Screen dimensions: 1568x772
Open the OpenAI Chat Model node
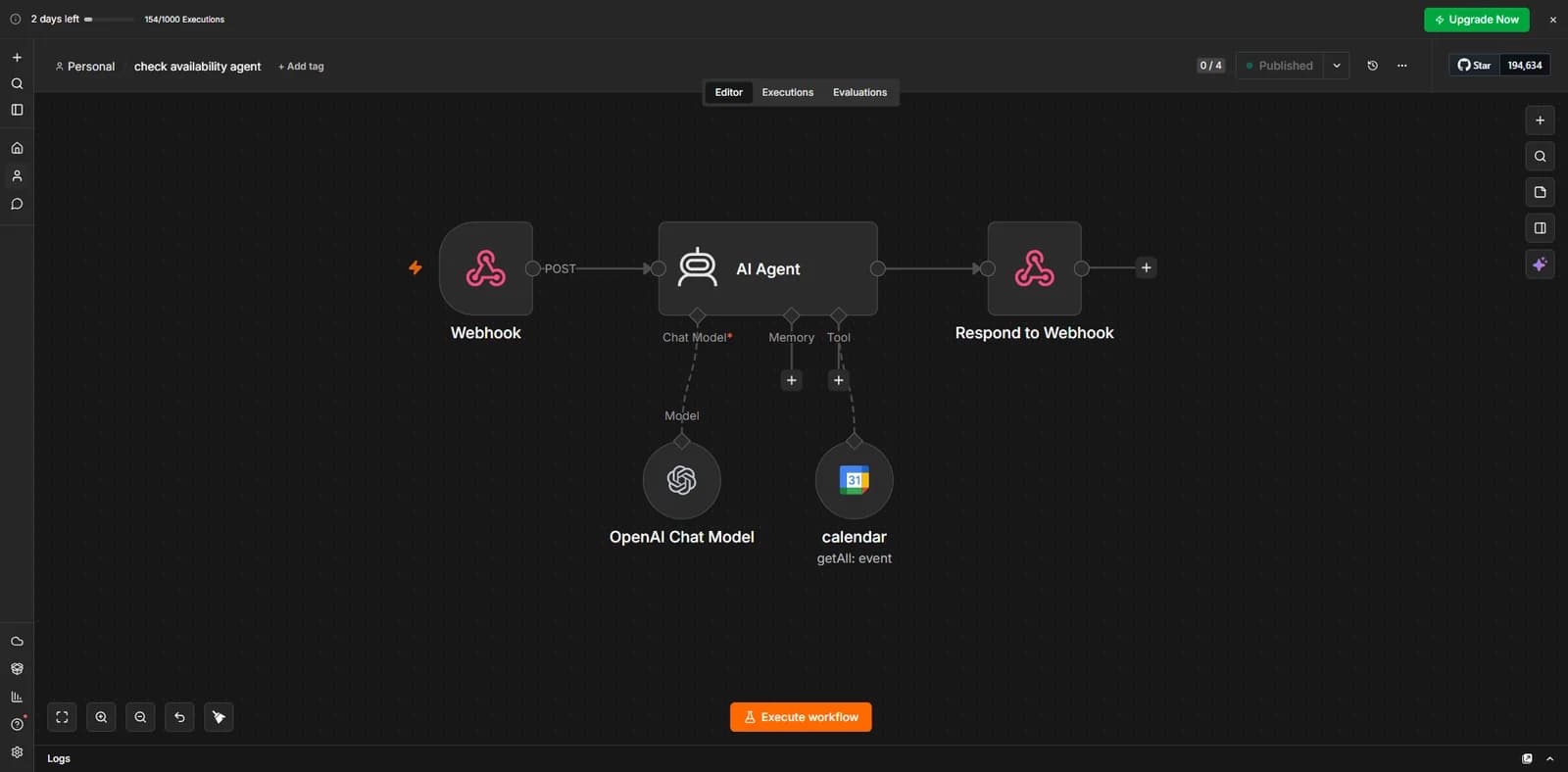point(682,480)
